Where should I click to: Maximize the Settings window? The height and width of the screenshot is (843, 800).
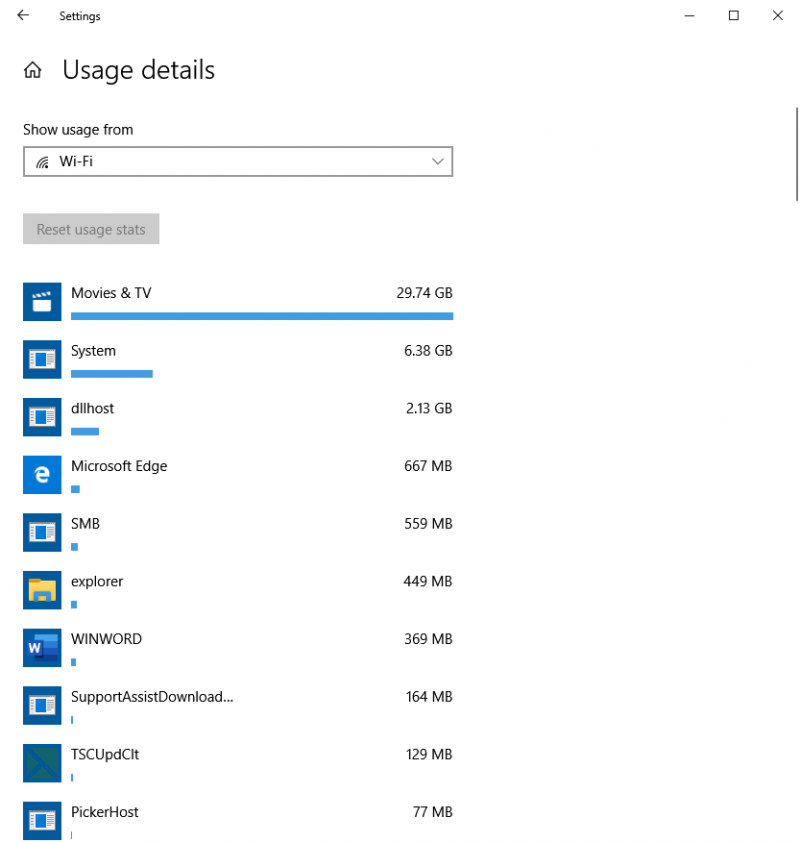click(733, 16)
